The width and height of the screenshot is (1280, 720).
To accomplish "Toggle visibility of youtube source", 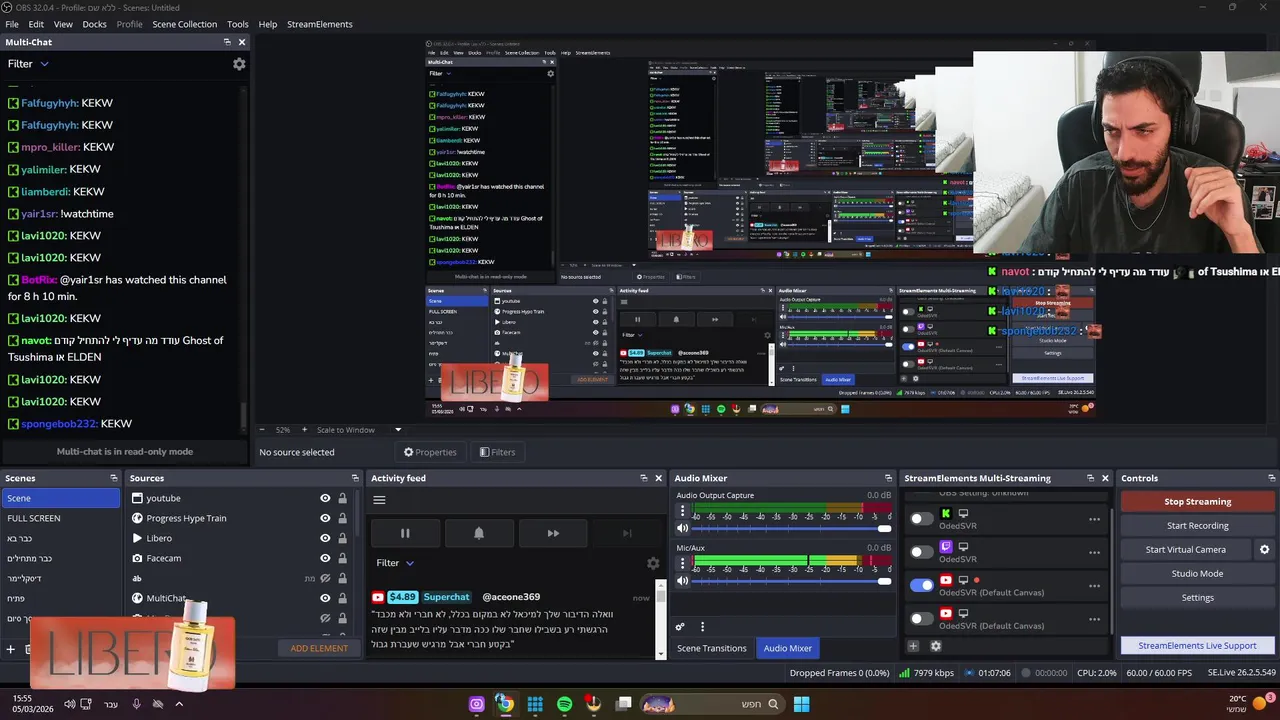I will (x=325, y=498).
